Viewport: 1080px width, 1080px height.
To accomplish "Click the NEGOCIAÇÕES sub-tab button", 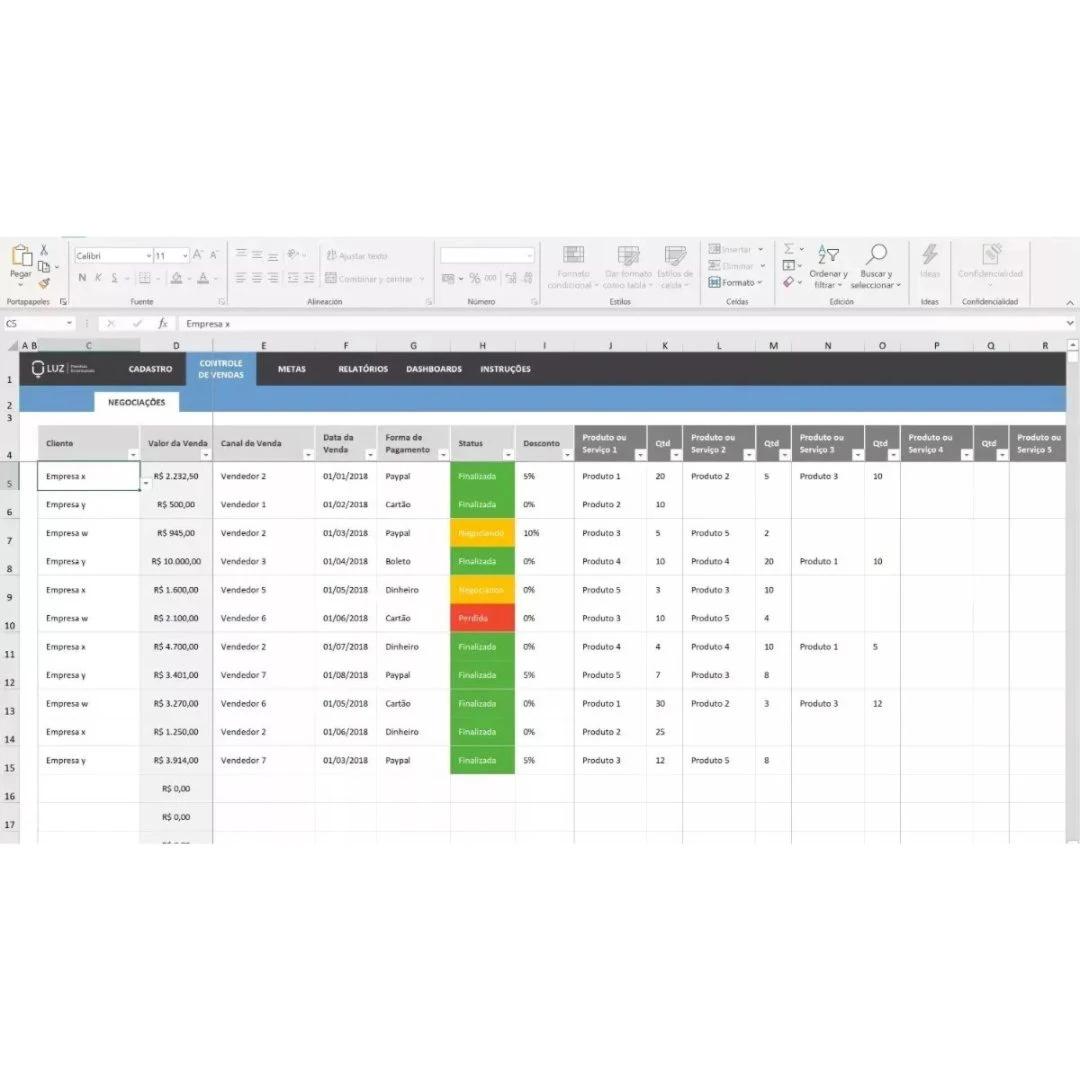I will coord(137,402).
